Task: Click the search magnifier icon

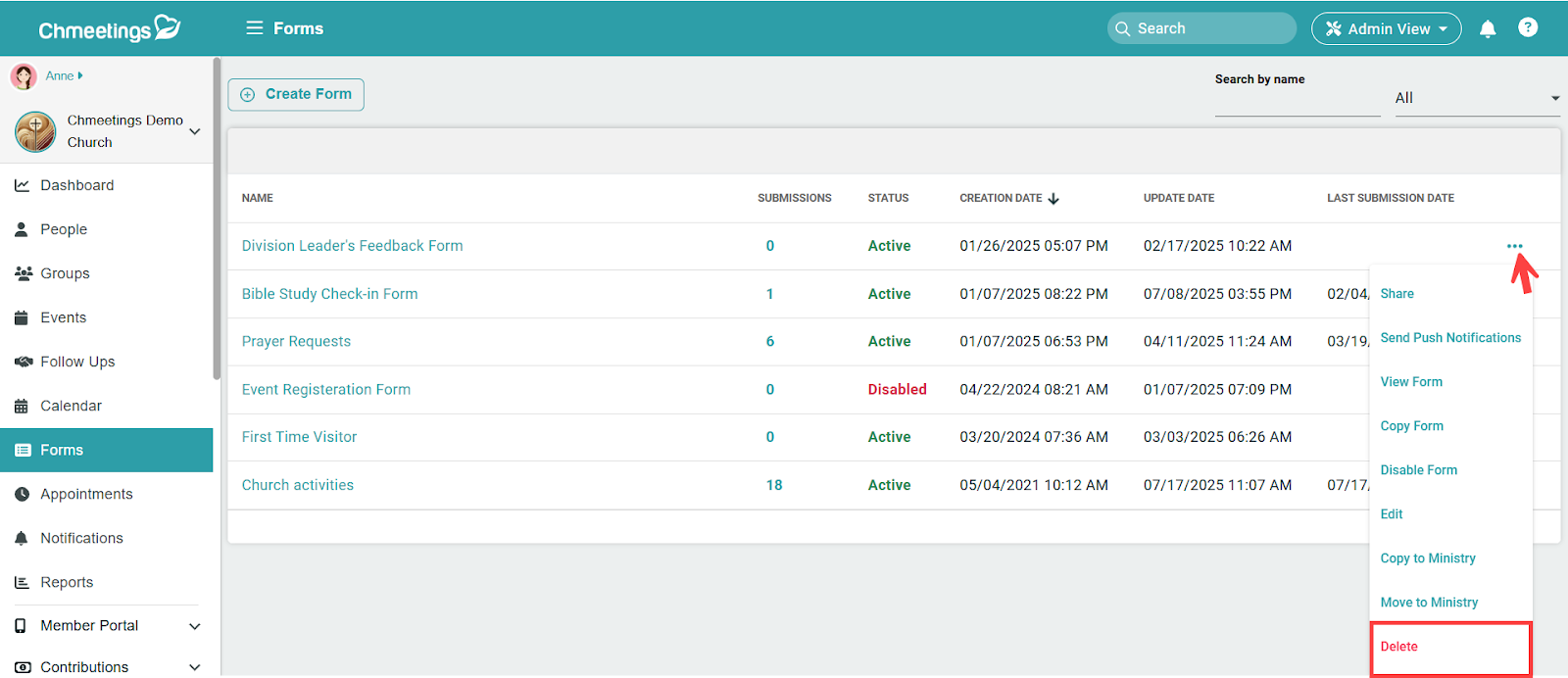Action: pyautogui.click(x=1123, y=28)
